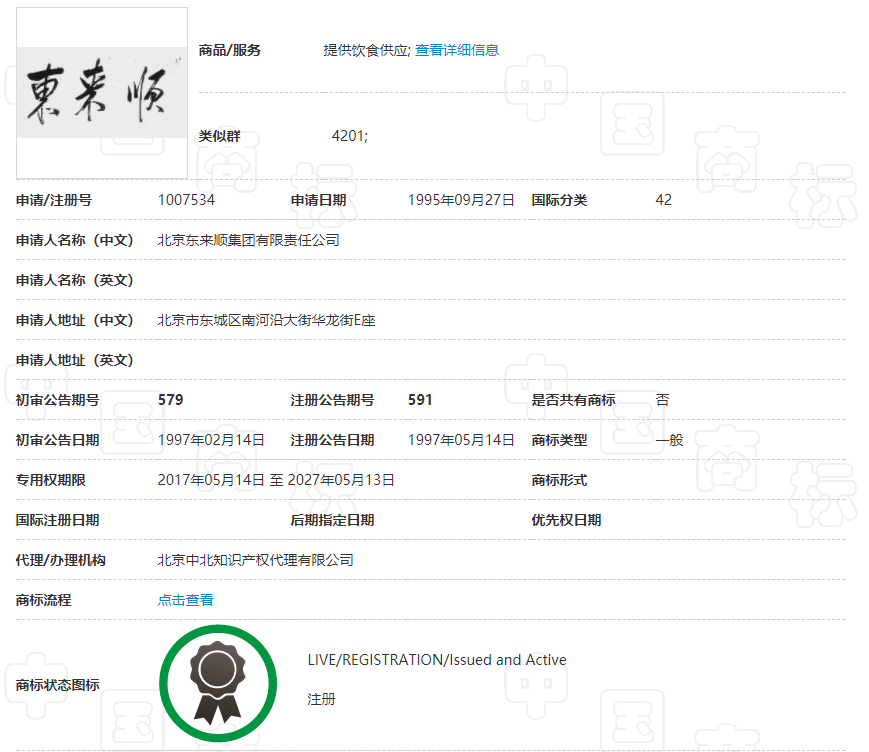Open the 查看详细信息 link
Viewport: 869px width, 752px height.
457,50
